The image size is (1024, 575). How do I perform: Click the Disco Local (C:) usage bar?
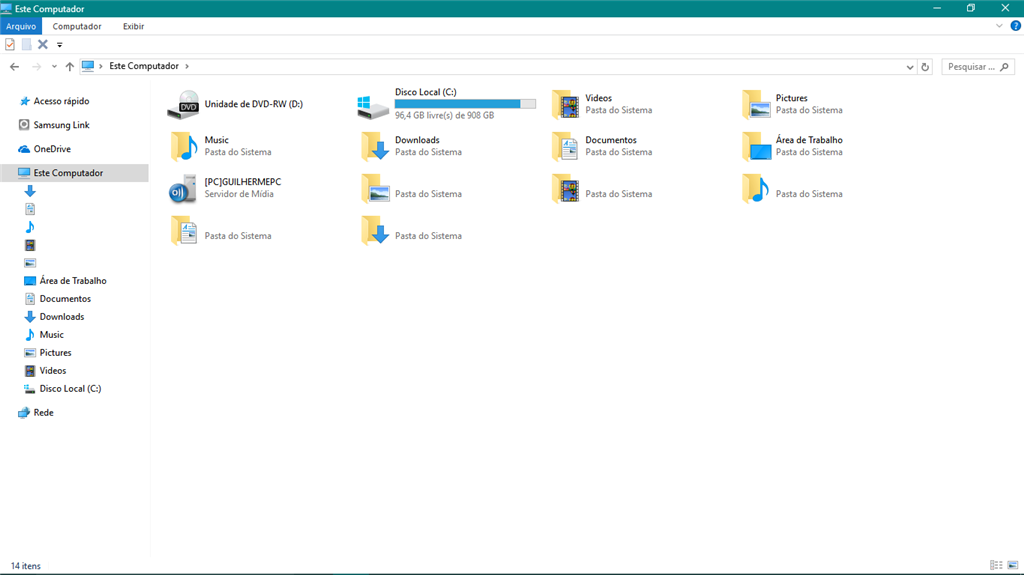tap(465, 104)
